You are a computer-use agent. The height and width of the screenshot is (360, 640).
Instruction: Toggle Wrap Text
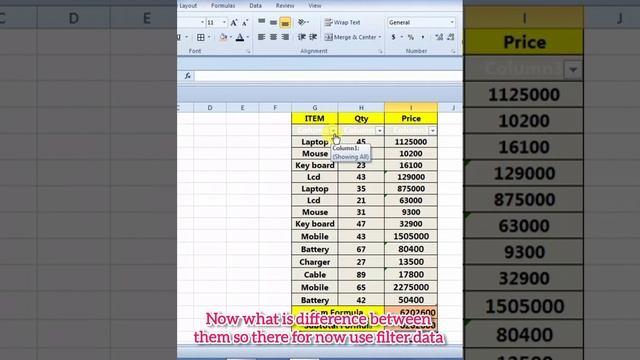pos(342,22)
